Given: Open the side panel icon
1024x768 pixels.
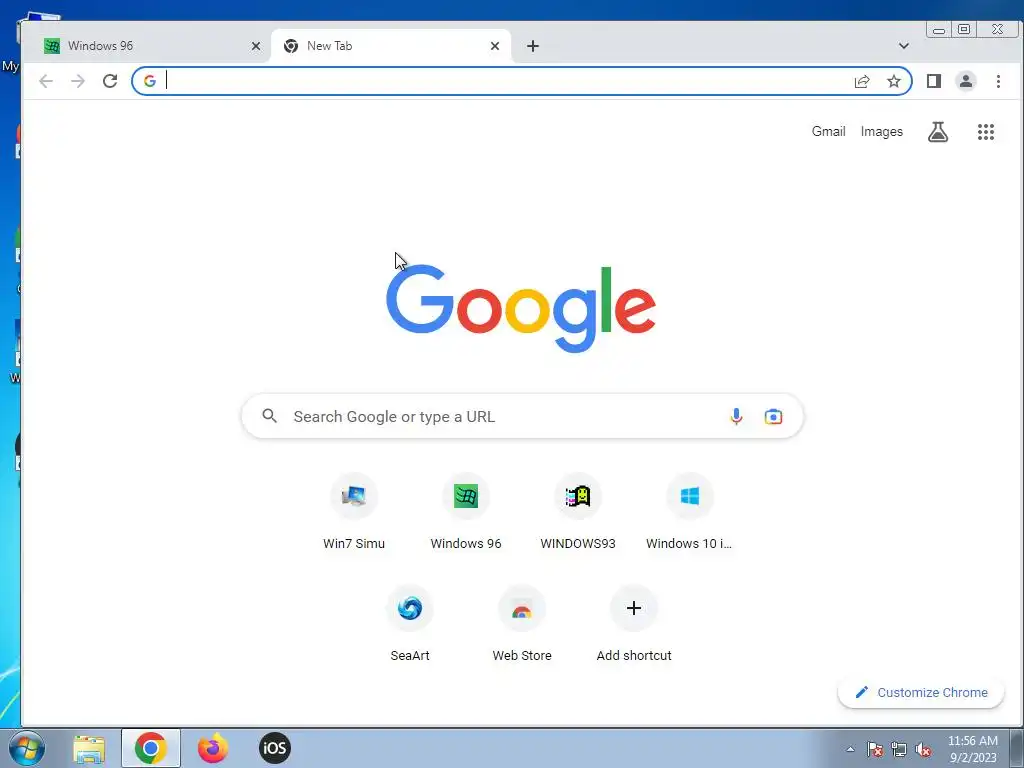Looking at the screenshot, I should pos(934,81).
